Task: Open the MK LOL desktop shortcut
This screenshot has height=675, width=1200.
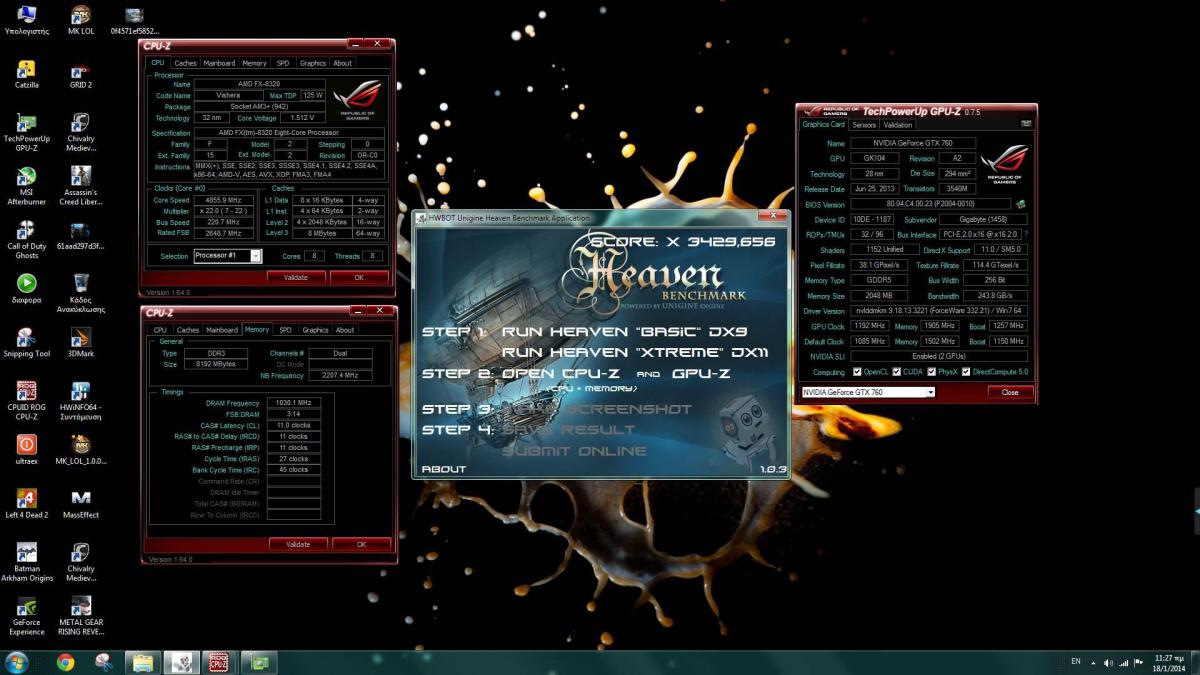Action: (x=80, y=20)
